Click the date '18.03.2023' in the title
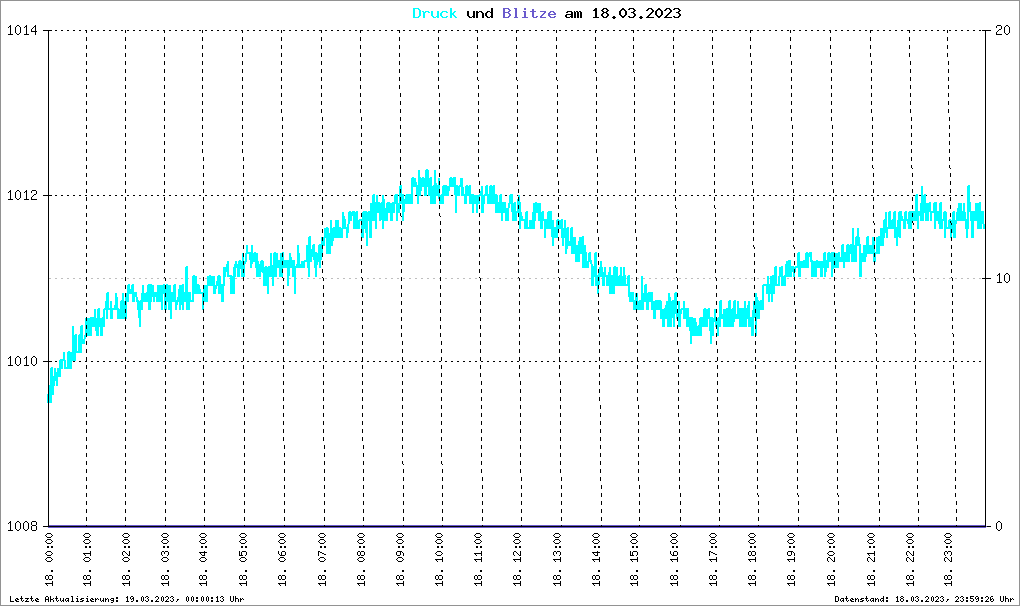1020x606 pixels. (636, 13)
